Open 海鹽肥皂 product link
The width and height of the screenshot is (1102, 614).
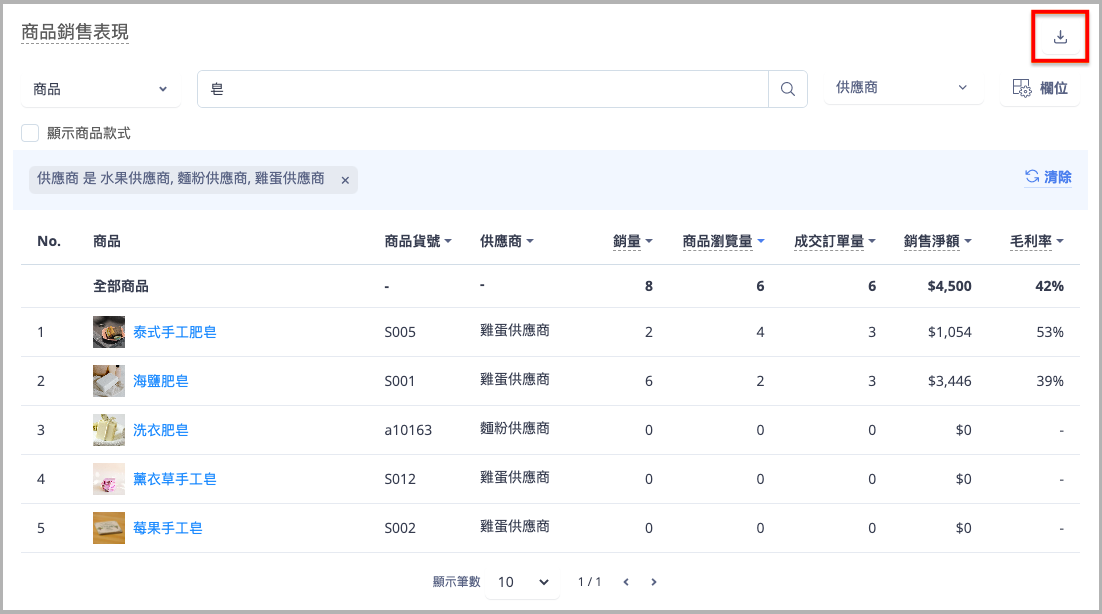click(161, 381)
